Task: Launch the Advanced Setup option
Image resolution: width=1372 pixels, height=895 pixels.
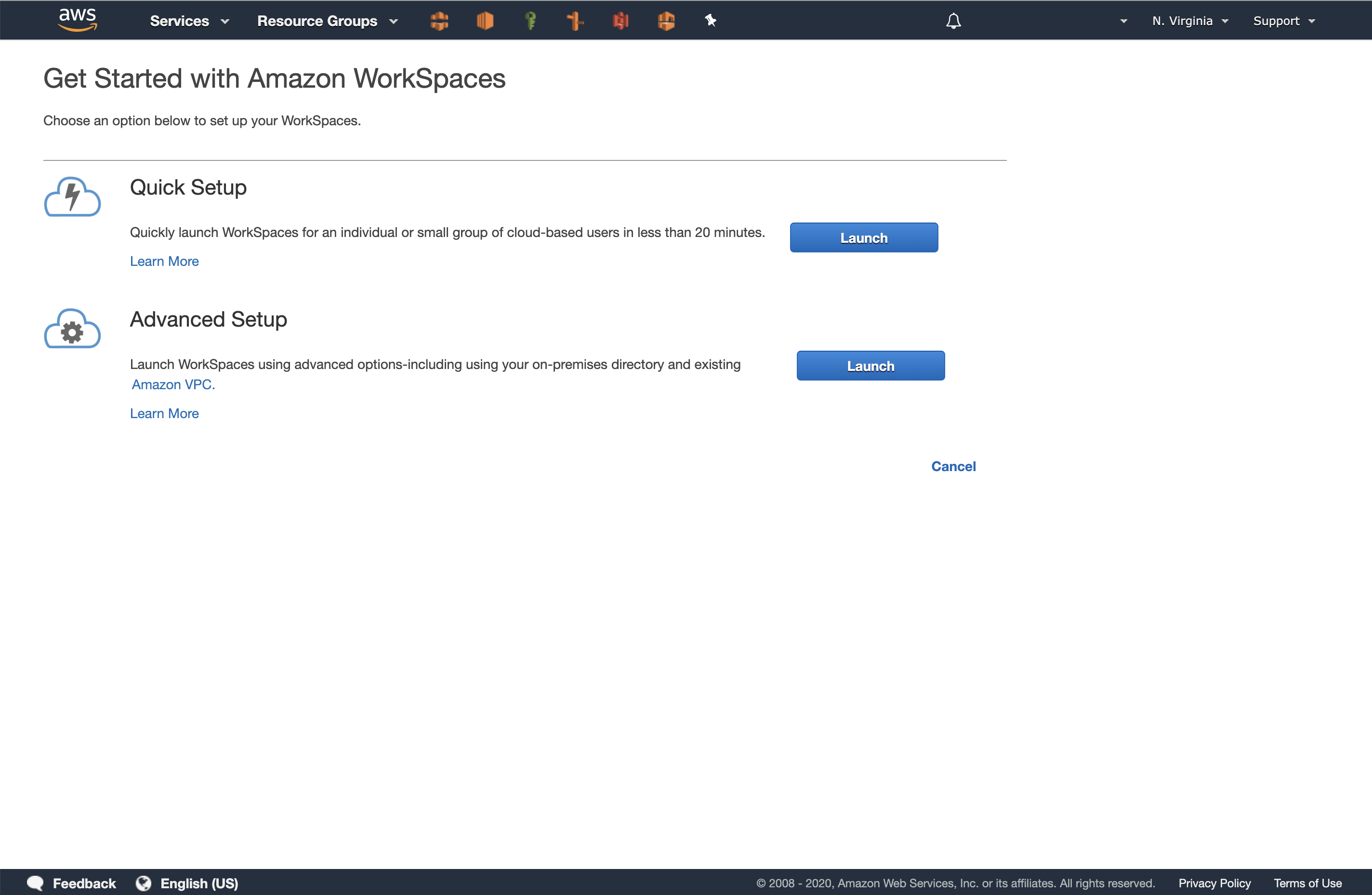Action: click(x=871, y=366)
